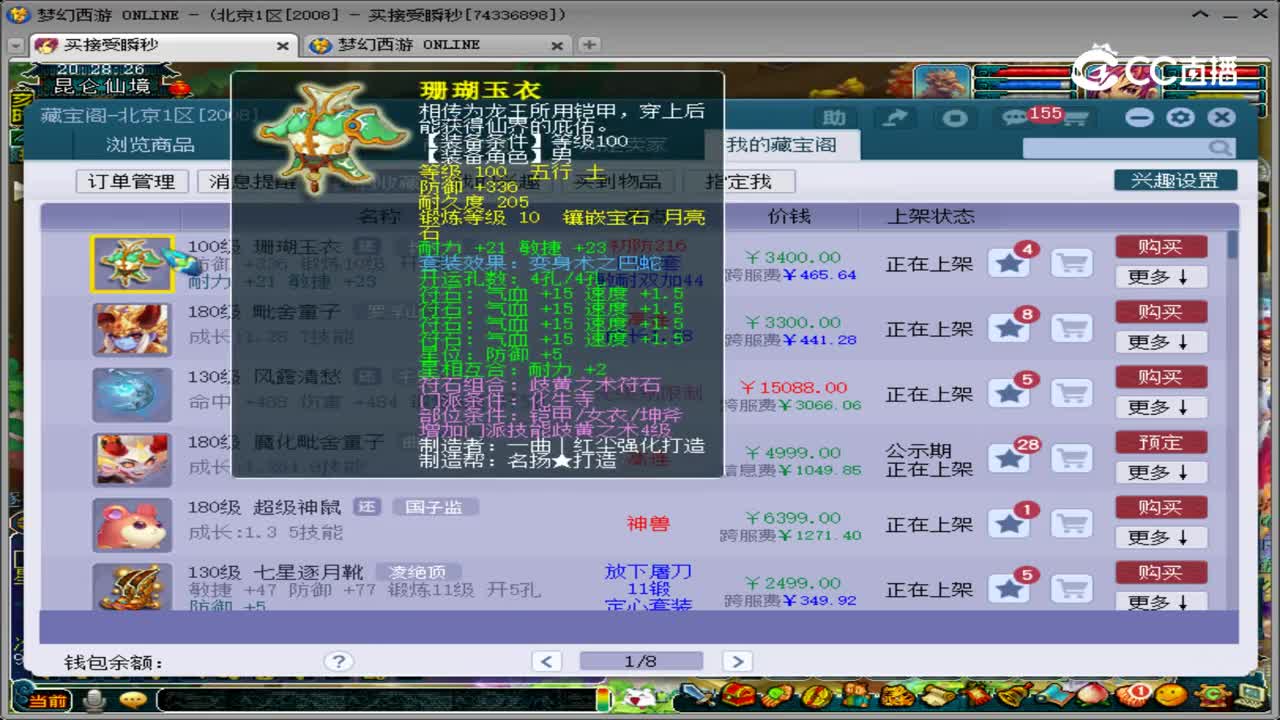Open messages chat bubble with 155 badge
This screenshot has height=720, width=1280.
pos(1016,118)
